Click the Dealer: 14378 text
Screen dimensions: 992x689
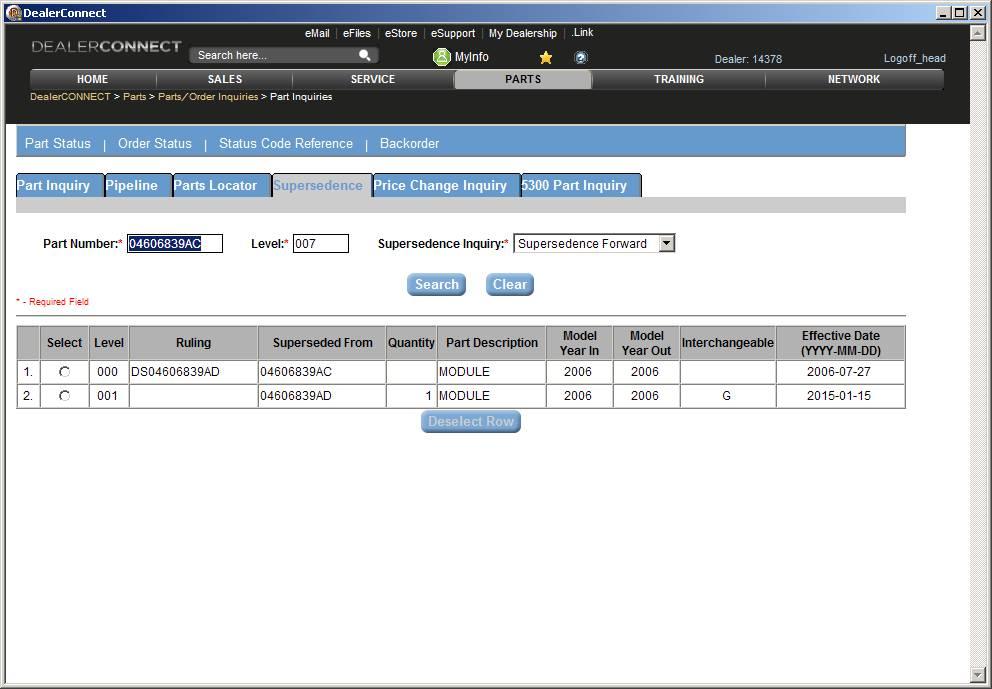(x=748, y=59)
